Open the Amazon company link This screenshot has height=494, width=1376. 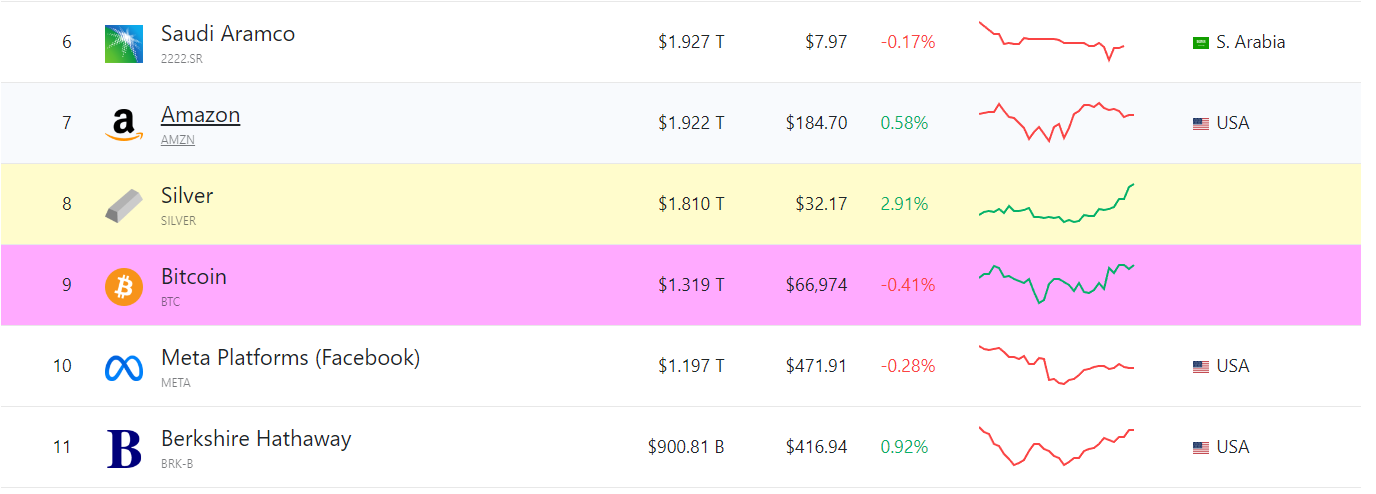click(x=200, y=115)
